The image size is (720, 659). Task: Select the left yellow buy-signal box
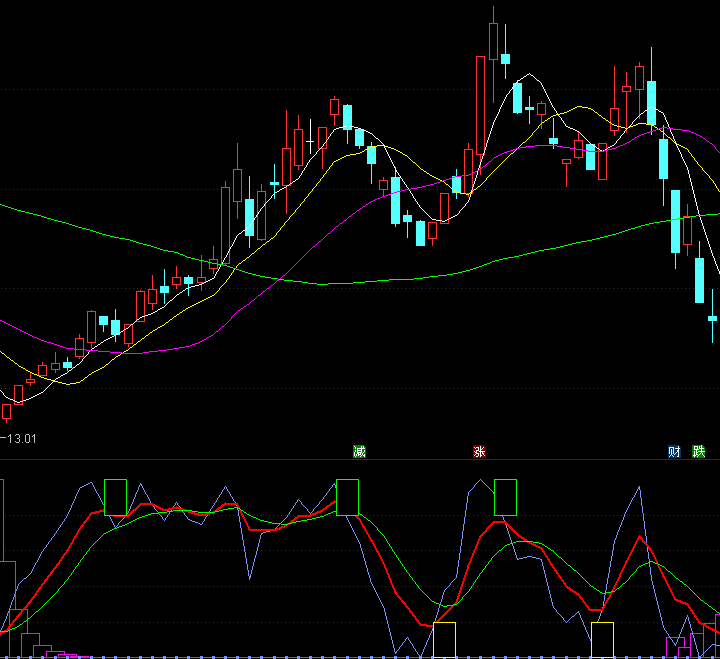pos(444,640)
